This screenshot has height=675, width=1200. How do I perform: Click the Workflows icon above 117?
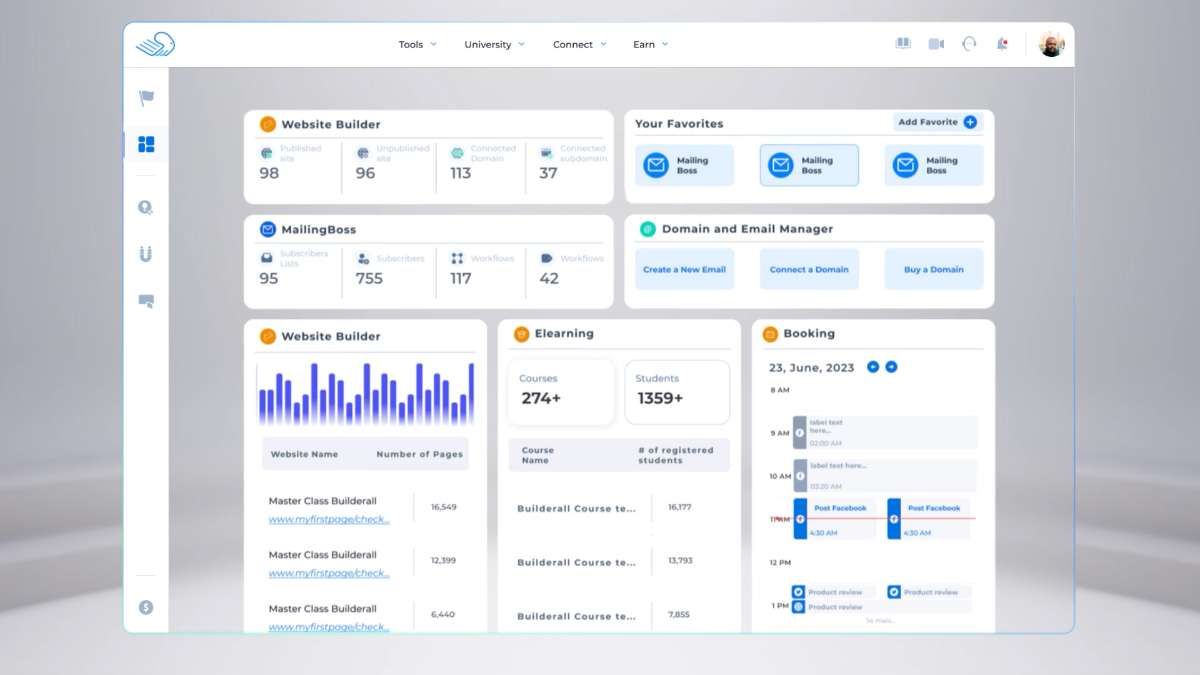pos(457,258)
